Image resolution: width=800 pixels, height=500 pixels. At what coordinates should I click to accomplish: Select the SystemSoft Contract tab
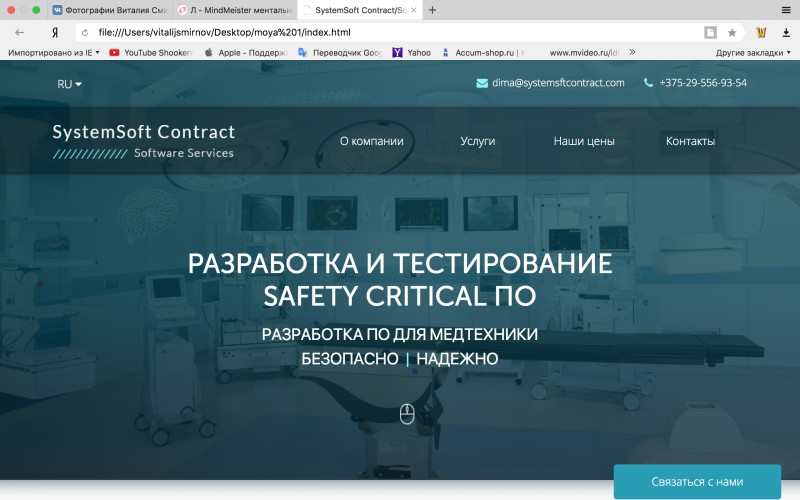tap(360, 10)
